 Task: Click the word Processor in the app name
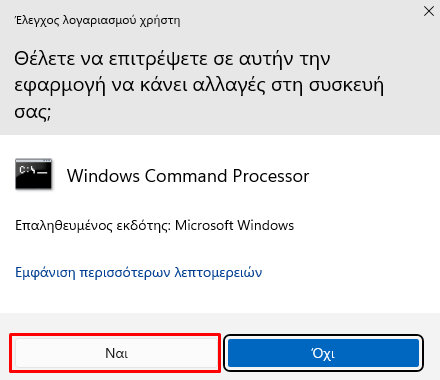[271, 176]
